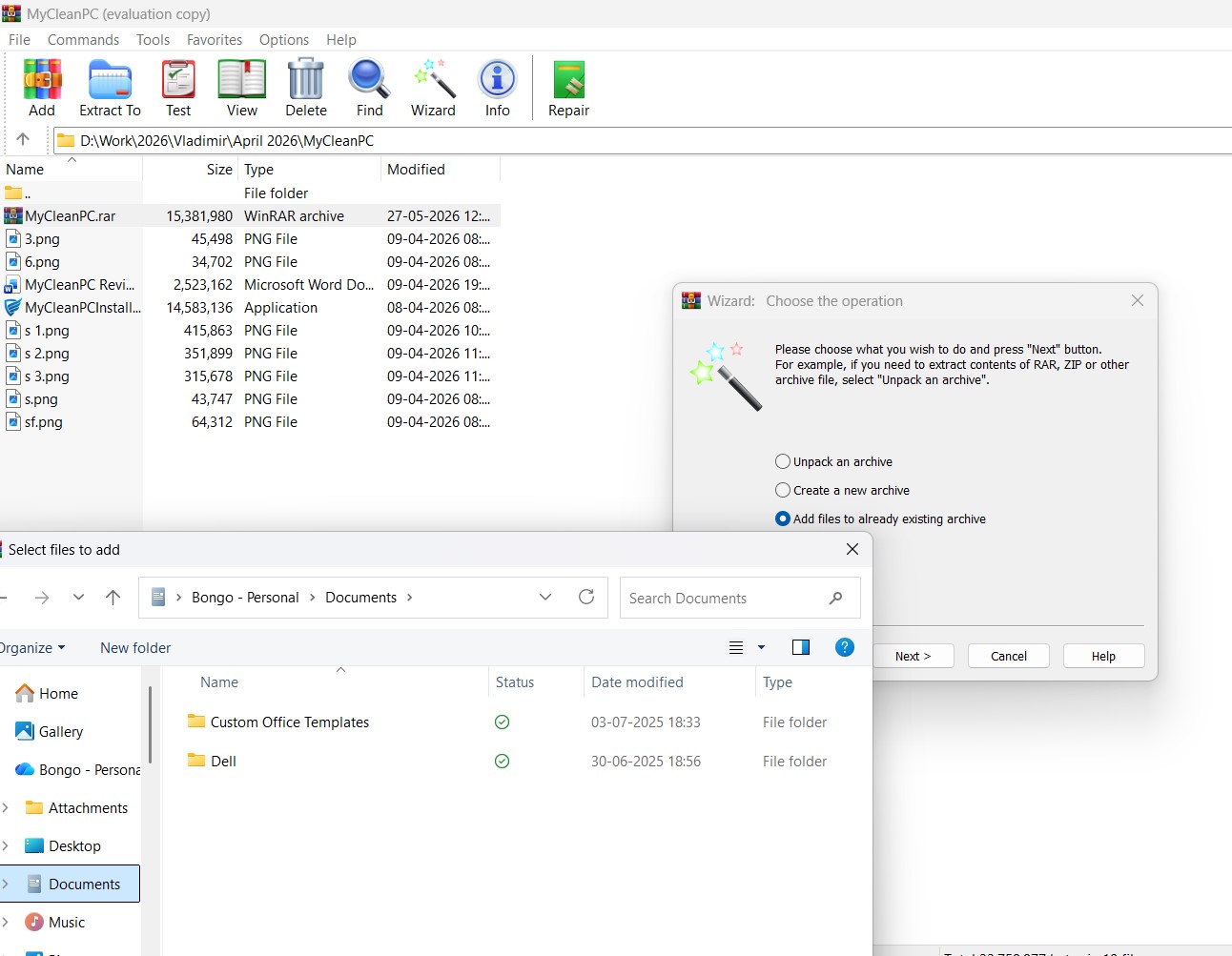
Task: Sort WinRAR list by Size column
Action: (x=191, y=169)
